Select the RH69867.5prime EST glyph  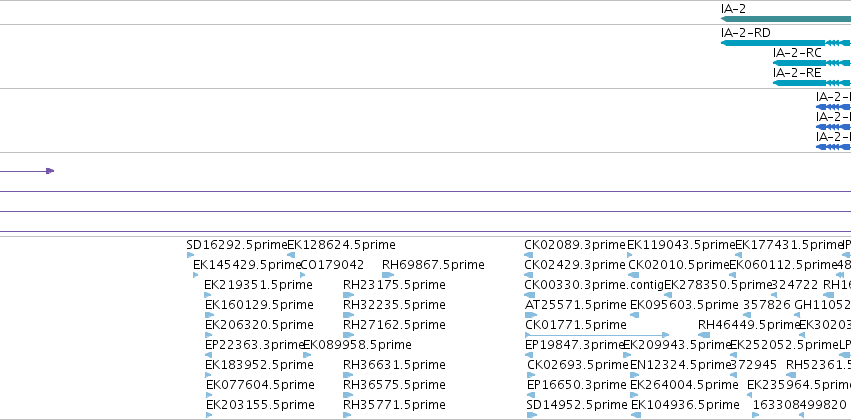[x=388, y=275]
